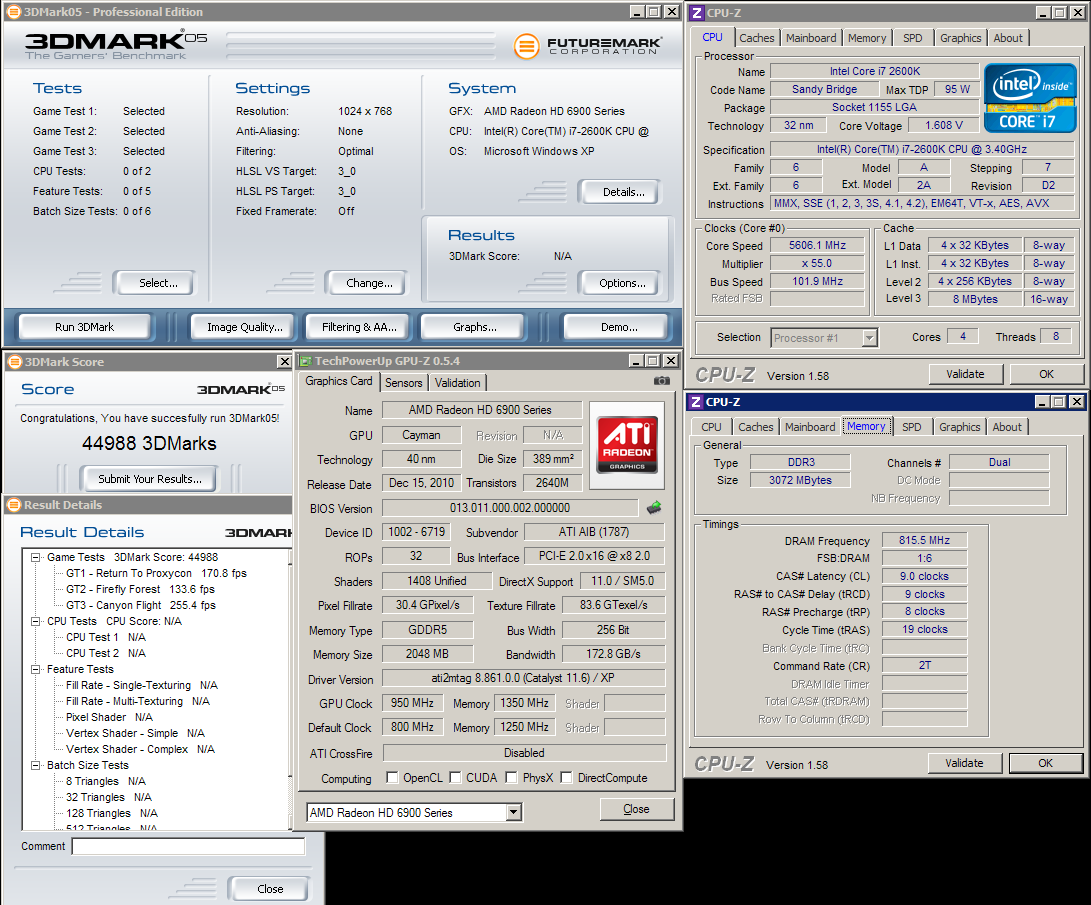This screenshot has height=905, width=1091.
Task: Click the 950 MHz GPU Clock field
Action: click(412, 703)
